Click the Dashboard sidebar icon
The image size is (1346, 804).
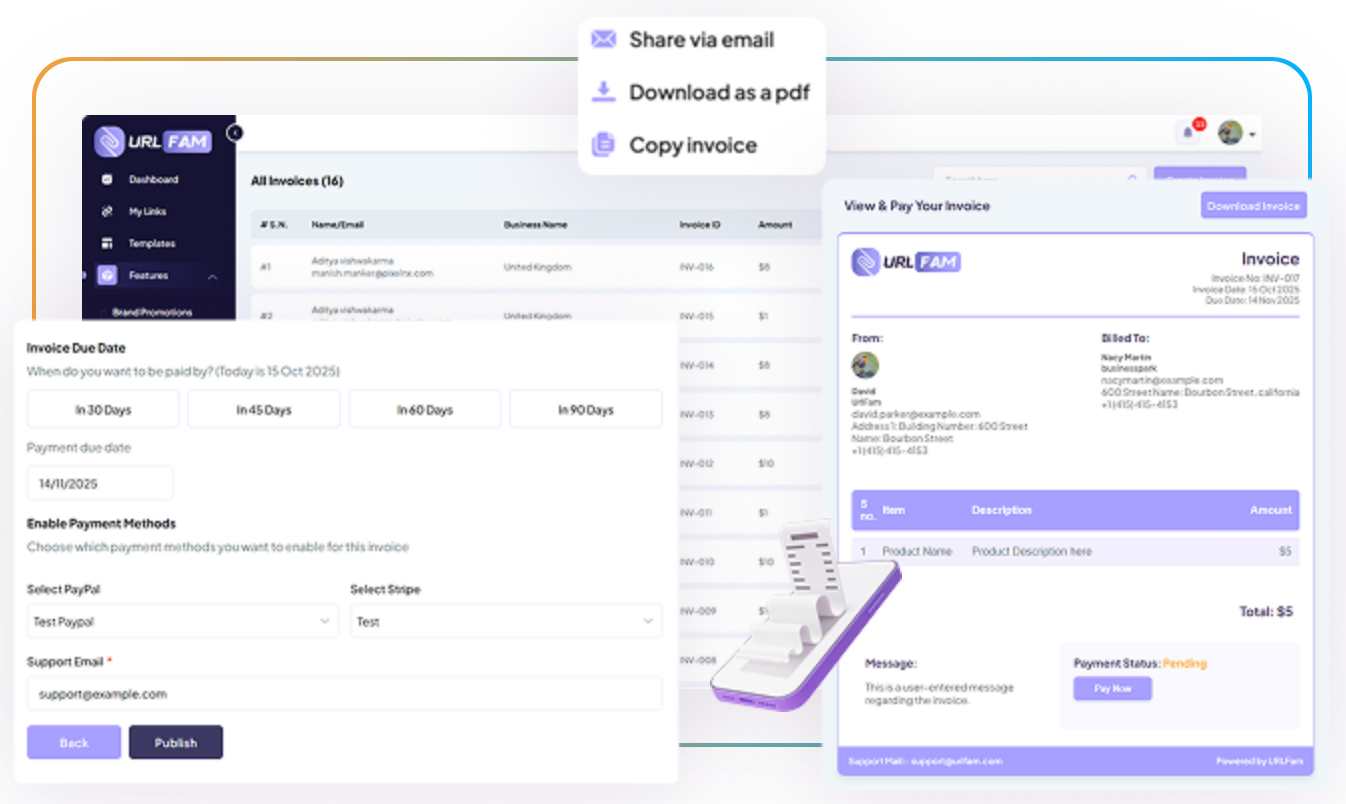[x=107, y=180]
